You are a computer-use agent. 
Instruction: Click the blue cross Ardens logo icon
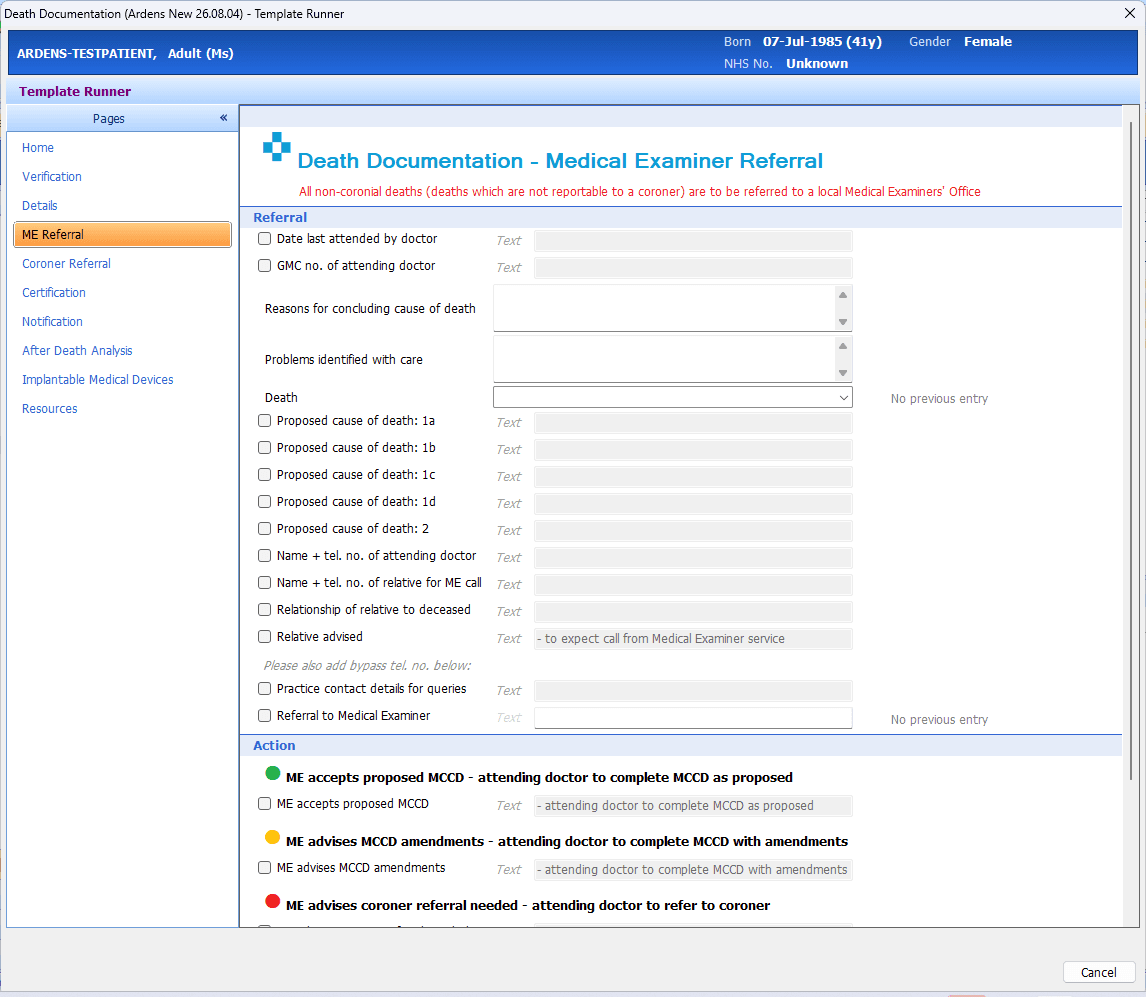click(x=276, y=147)
